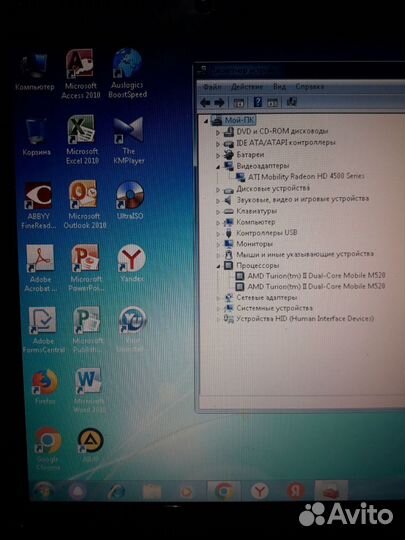
Task: Open Adobe FormsCentral shortcut
Action: tap(43, 330)
